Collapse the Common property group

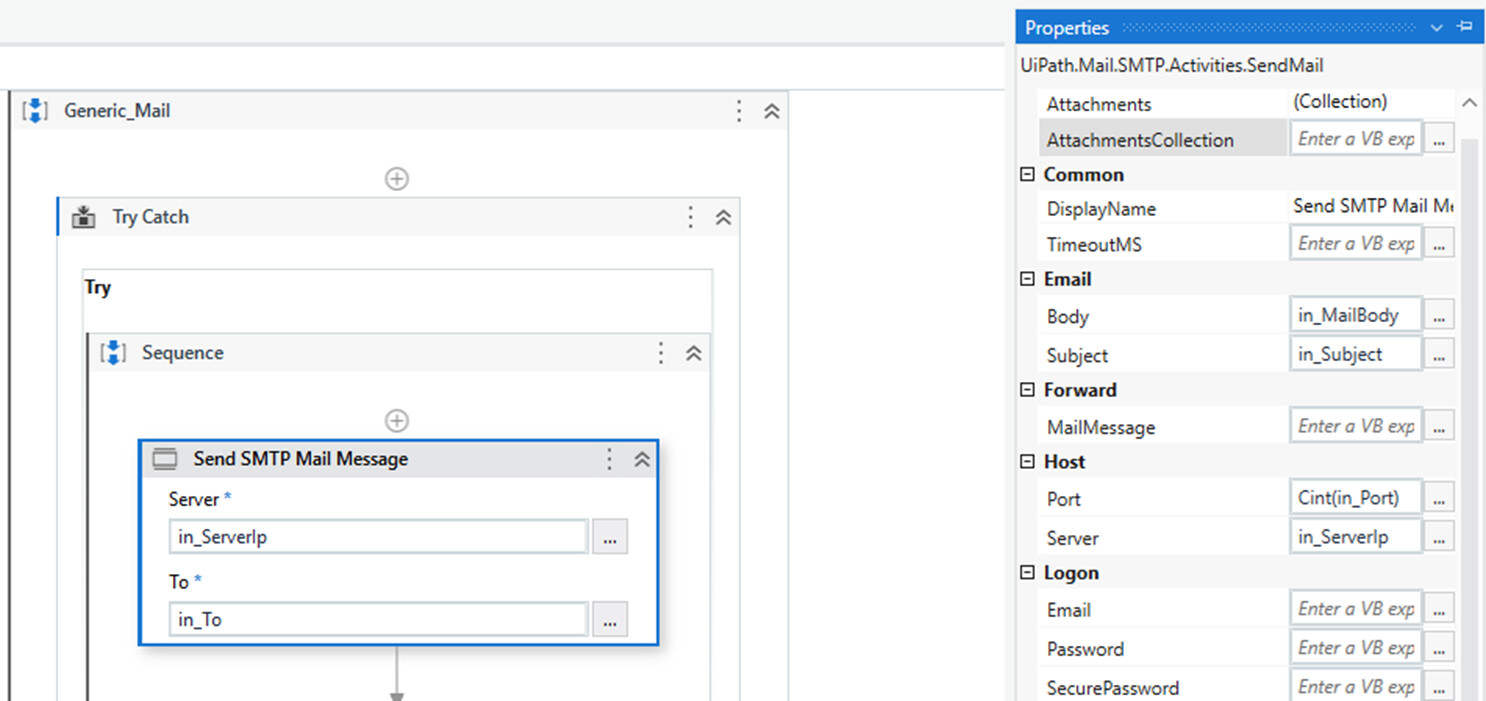click(x=1027, y=174)
